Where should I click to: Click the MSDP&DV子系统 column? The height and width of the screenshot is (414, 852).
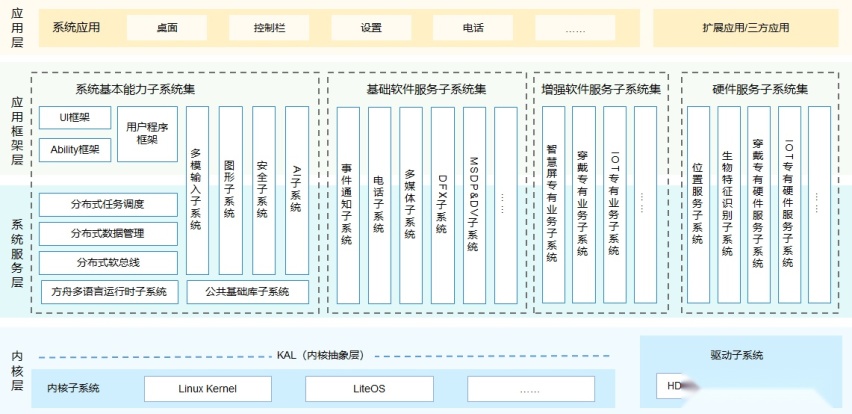pos(474,205)
